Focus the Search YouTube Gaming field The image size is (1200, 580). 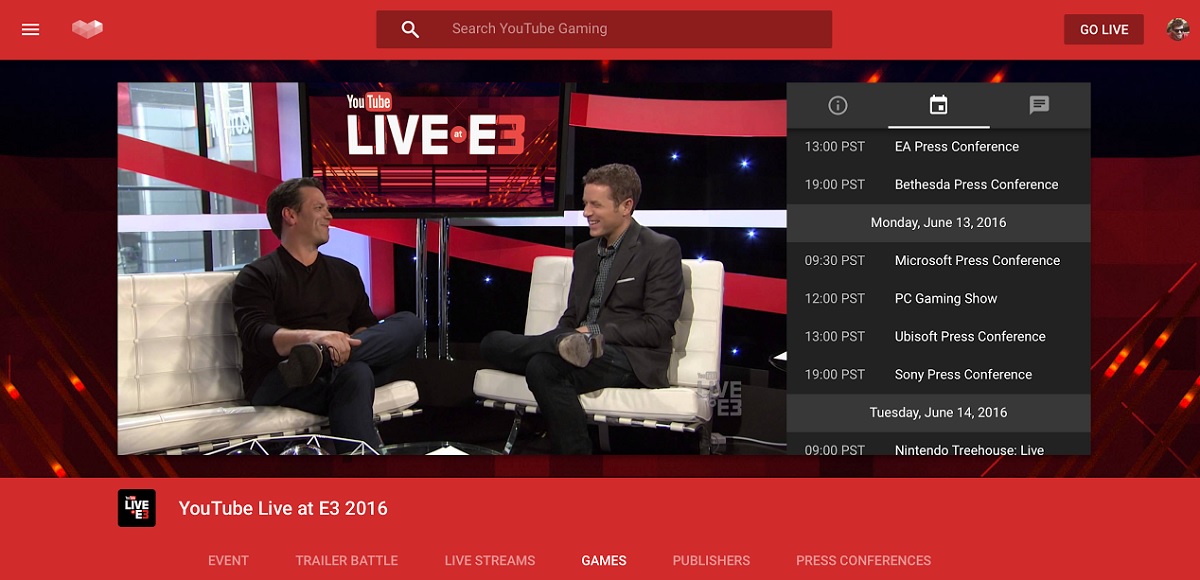click(604, 29)
